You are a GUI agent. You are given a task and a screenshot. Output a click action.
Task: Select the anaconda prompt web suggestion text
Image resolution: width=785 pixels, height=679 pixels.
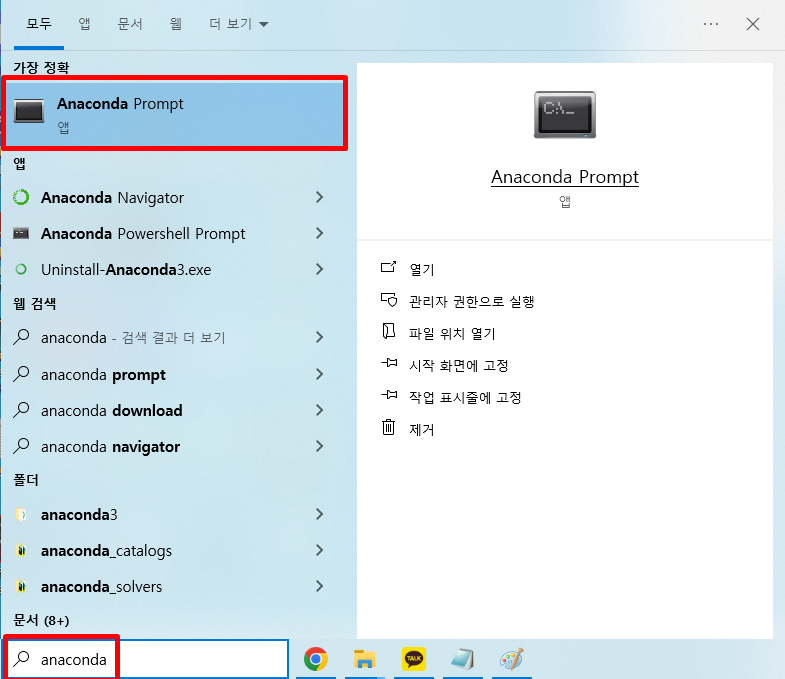coord(103,375)
